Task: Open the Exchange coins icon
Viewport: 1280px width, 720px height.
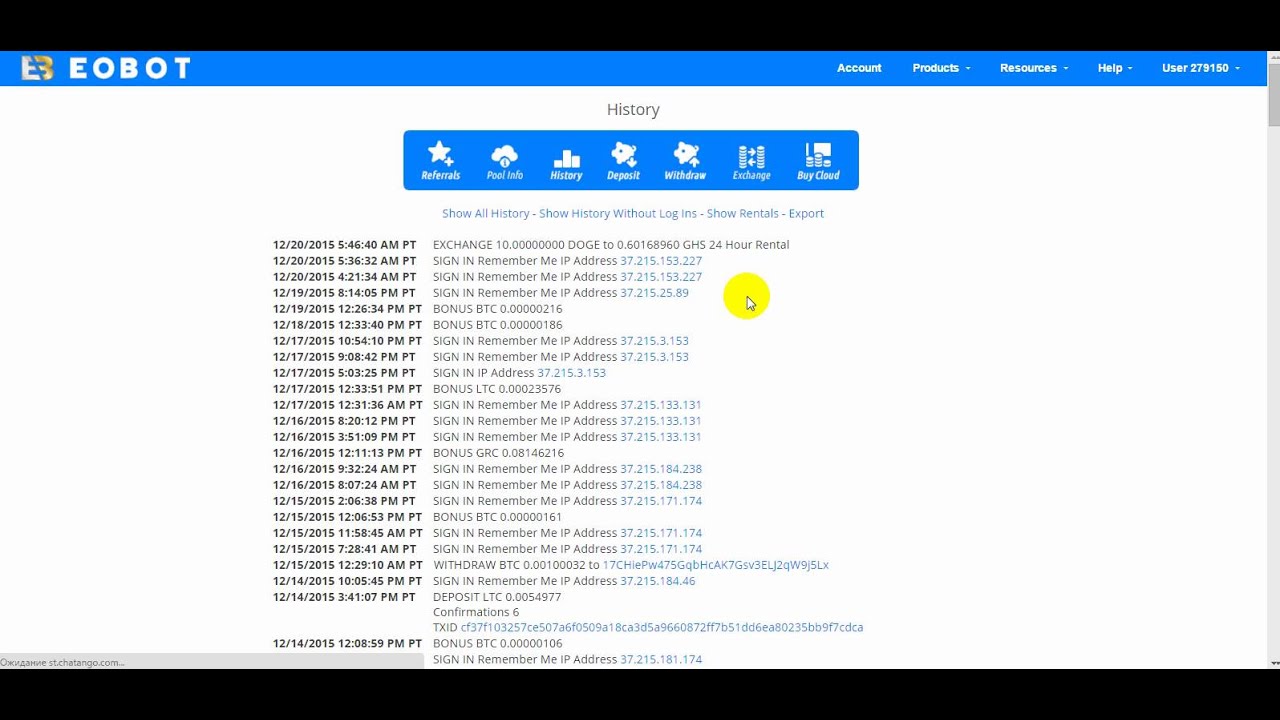Action: pyautogui.click(x=751, y=160)
